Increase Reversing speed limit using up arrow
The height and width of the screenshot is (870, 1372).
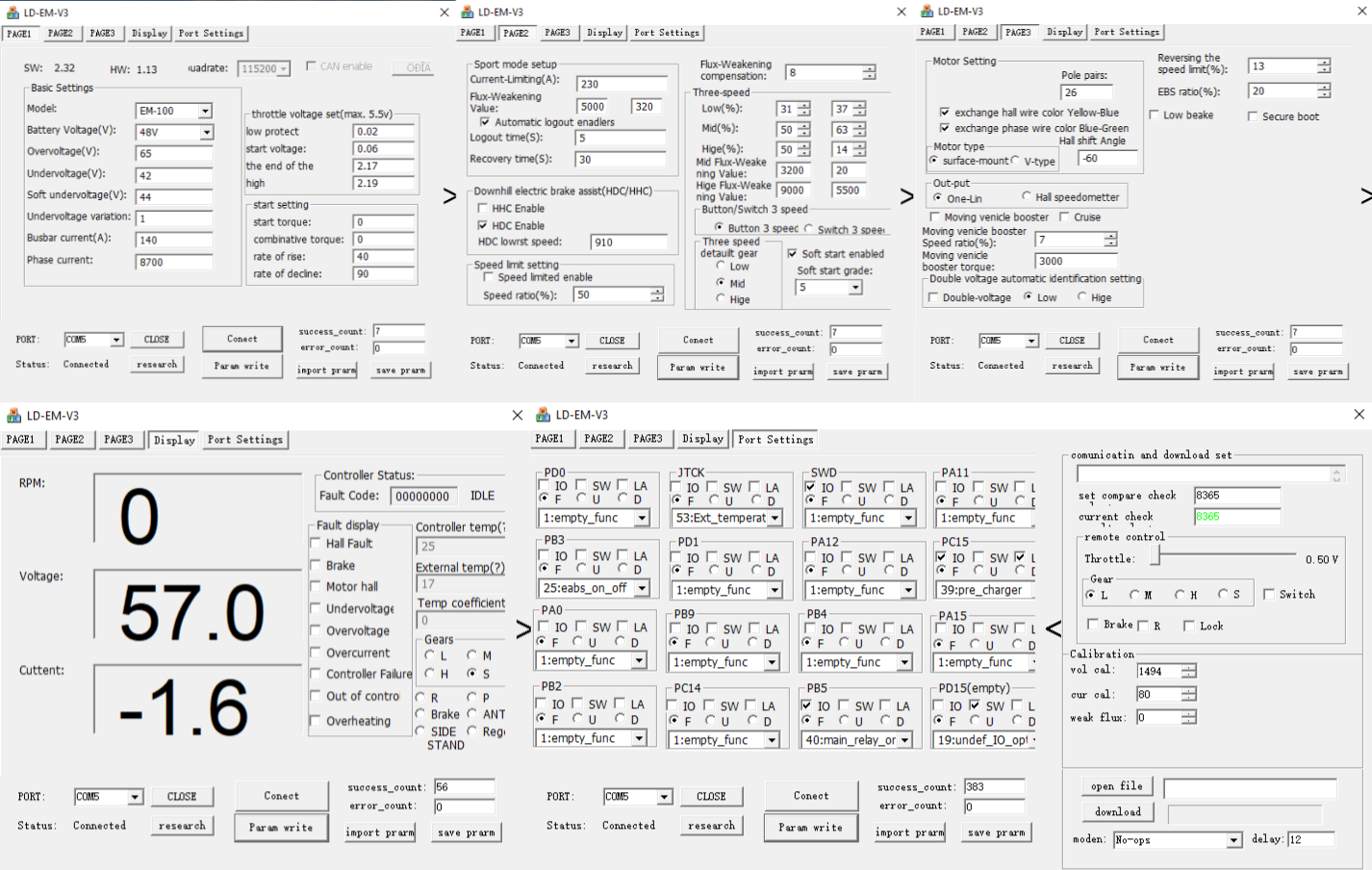[x=1324, y=62]
